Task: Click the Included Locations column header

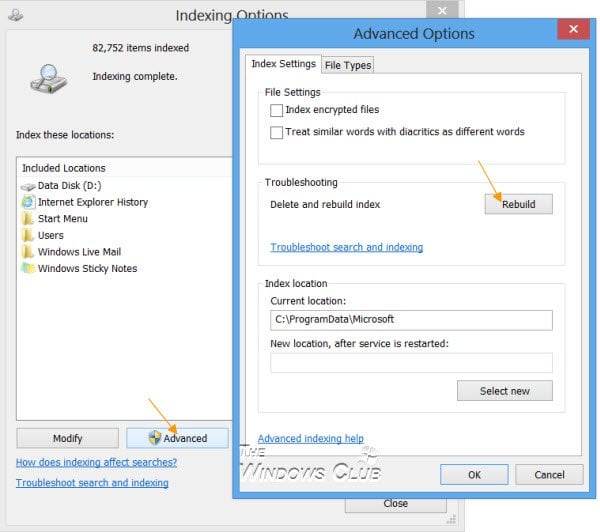Action: [x=124, y=168]
